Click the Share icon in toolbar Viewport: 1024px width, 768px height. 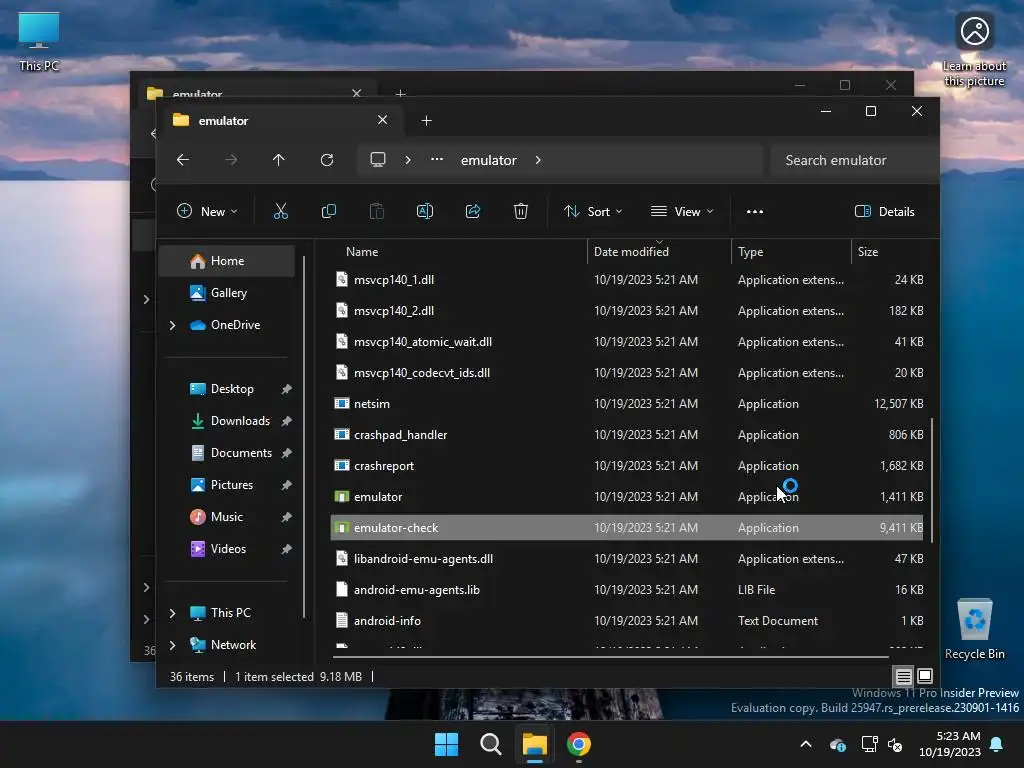(473, 212)
